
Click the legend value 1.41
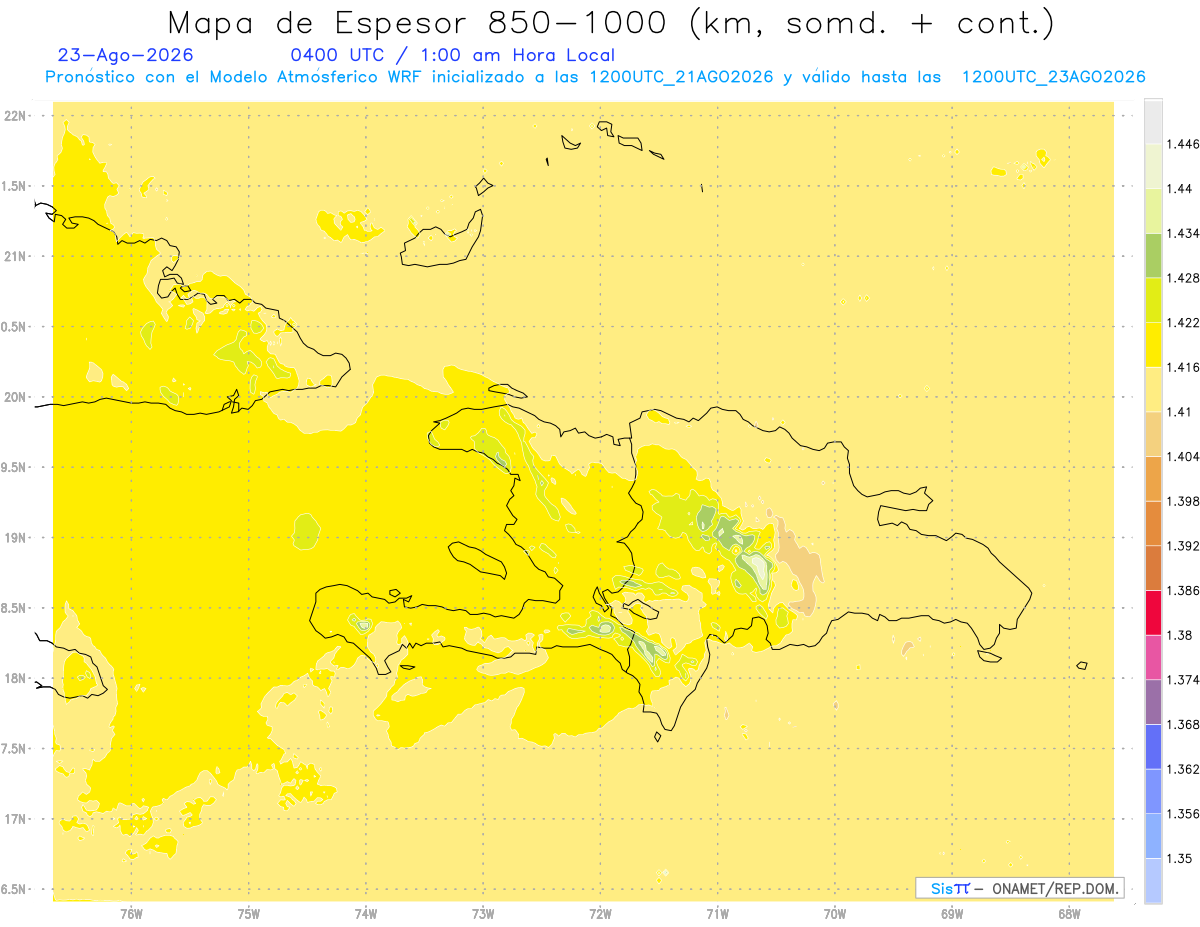[x=1180, y=412]
